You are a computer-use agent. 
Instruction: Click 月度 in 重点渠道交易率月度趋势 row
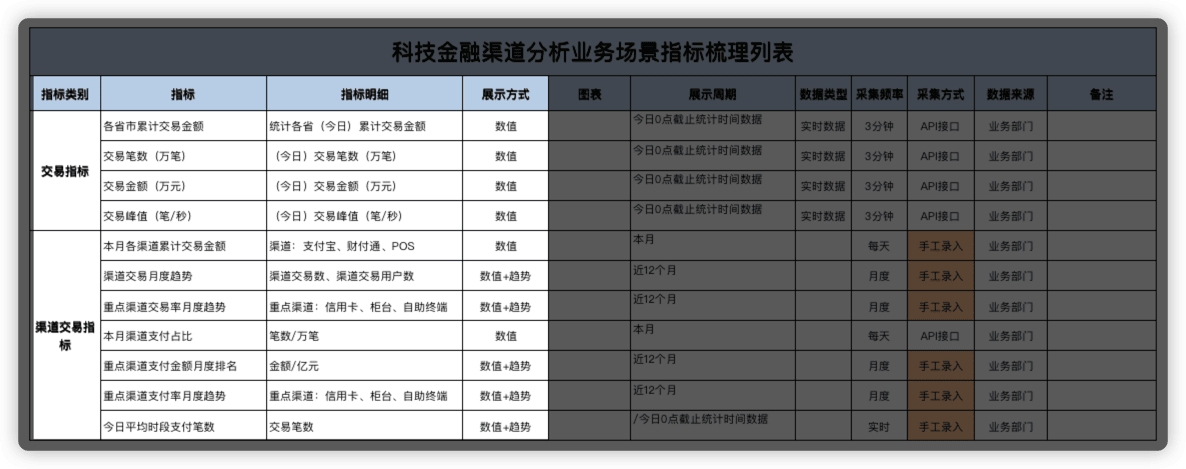tap(879, 306)
